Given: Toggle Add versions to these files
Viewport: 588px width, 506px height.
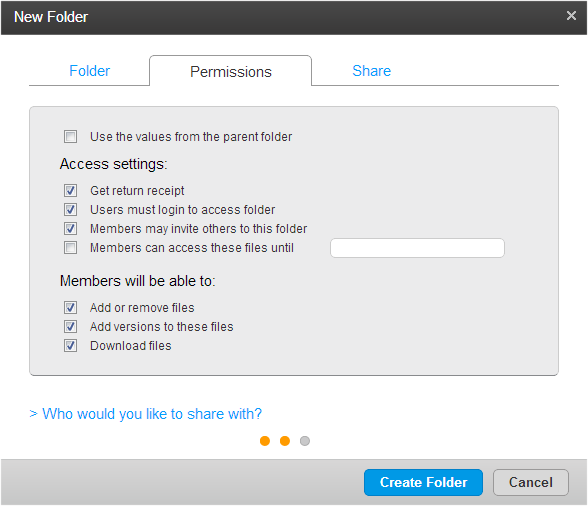Looking at the screenshot, I should pyautogui.click(x=70, y=326).
